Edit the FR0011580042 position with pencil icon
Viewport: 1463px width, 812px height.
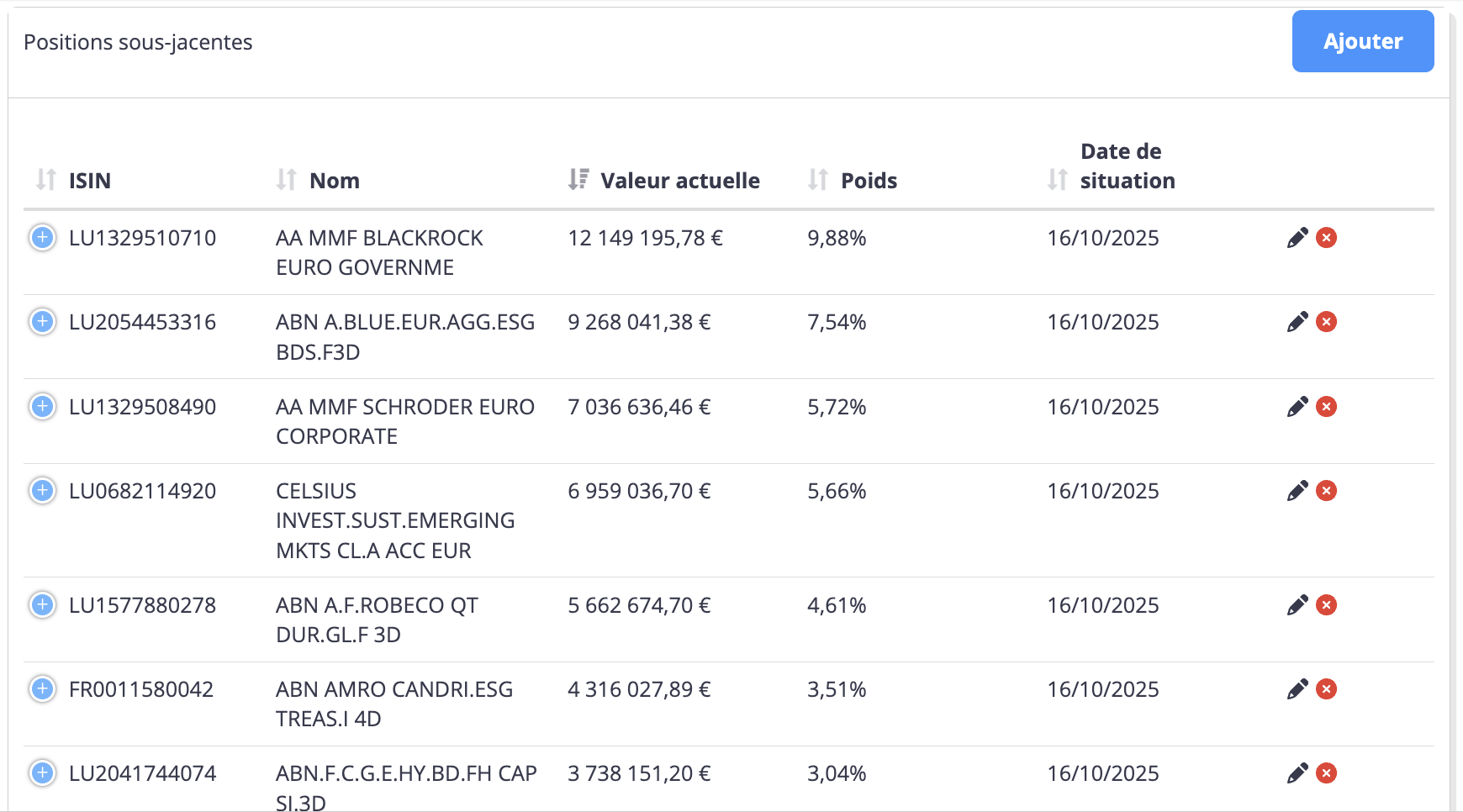(1297, 689)
